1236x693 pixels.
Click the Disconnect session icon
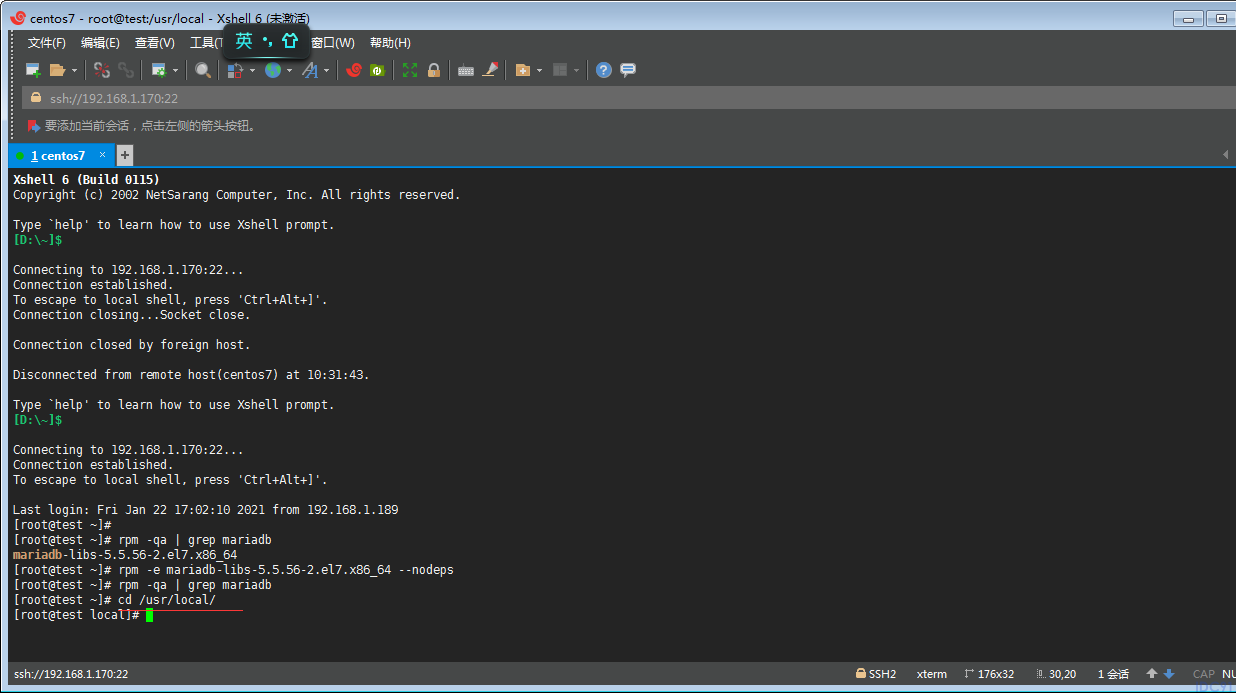click(102, 70)
